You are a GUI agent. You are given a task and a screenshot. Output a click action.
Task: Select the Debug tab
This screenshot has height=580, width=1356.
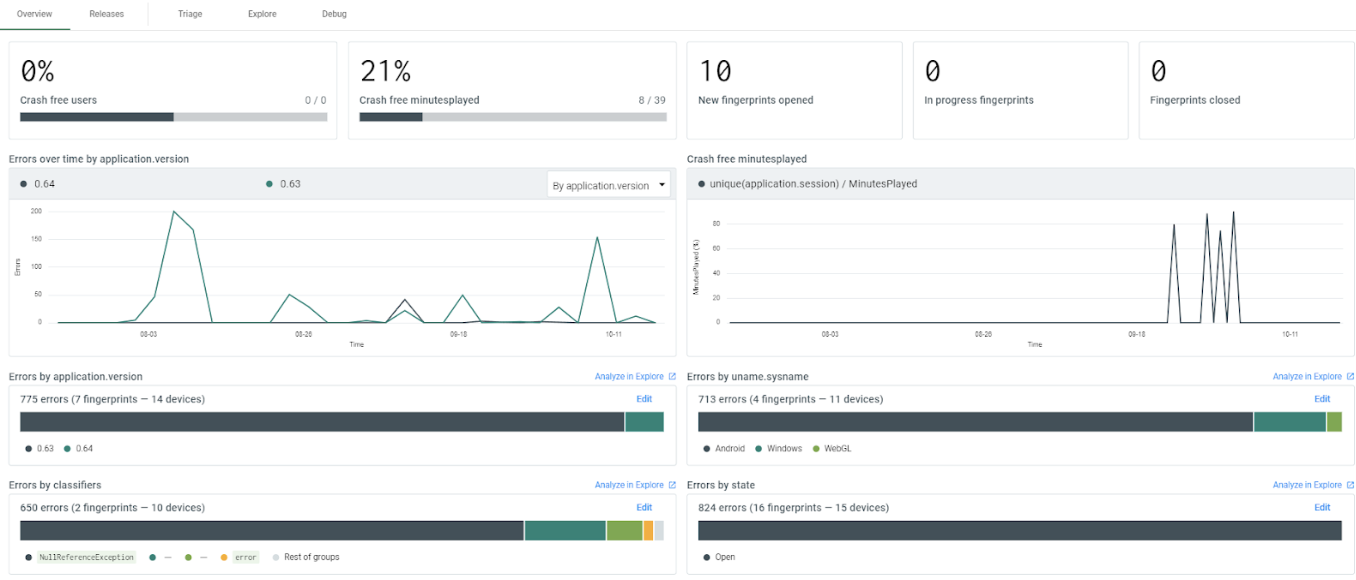334,14
